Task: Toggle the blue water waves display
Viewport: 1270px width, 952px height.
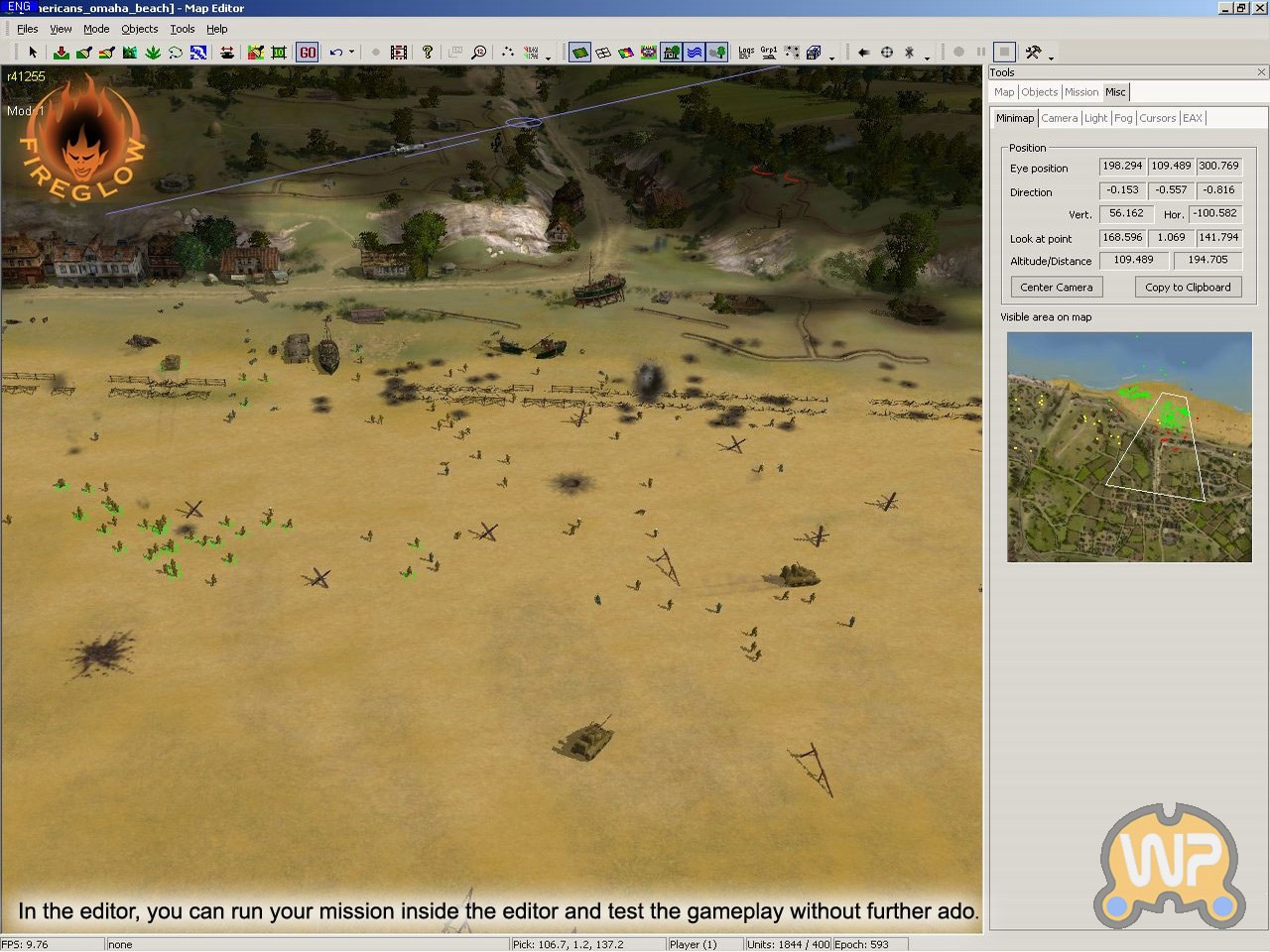Action: [x=695, y=53]
